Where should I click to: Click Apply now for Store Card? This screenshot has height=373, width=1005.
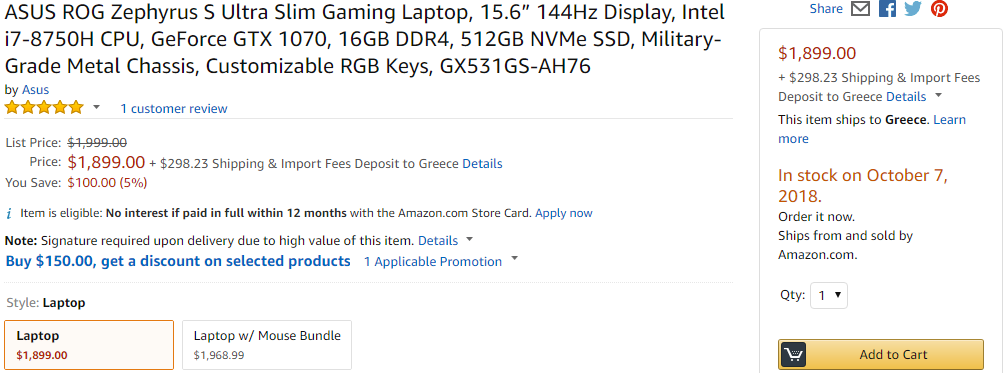pyautogui.click(x=564, y=213)
